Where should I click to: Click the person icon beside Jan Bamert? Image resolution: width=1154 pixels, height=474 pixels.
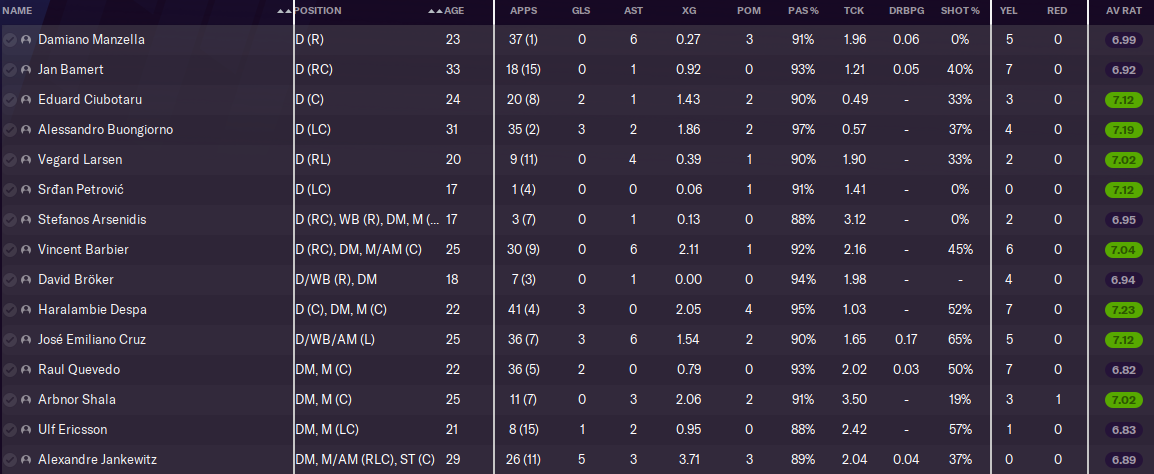coord(26,70)
